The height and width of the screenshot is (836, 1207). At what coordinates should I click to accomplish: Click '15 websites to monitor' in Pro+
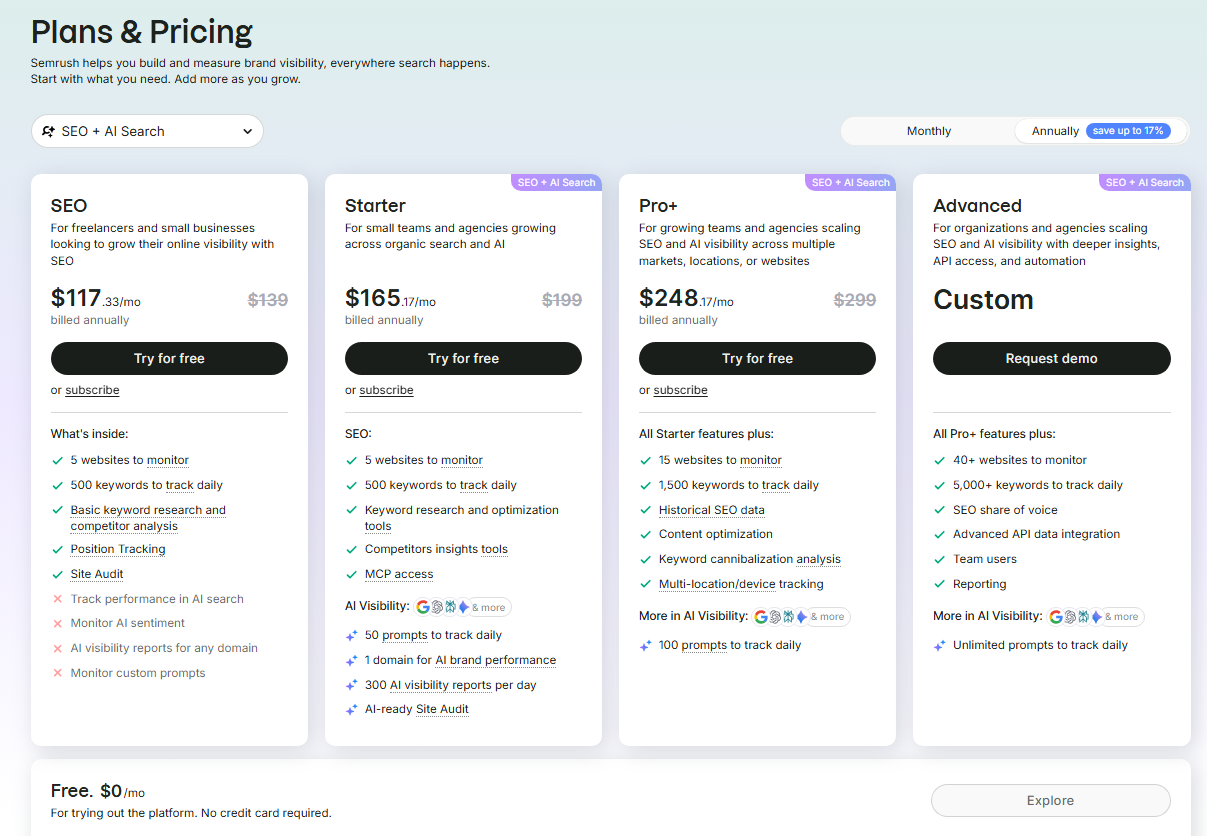point(720,460)
